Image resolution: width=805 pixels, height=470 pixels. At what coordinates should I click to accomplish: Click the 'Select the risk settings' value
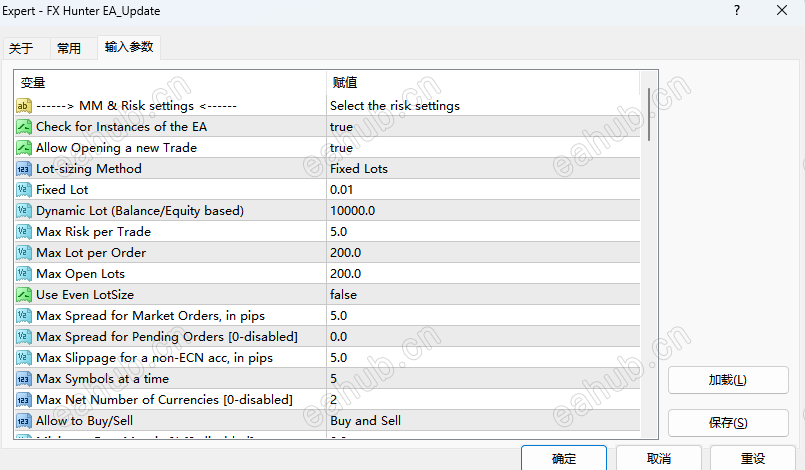(x=395, y=106)
